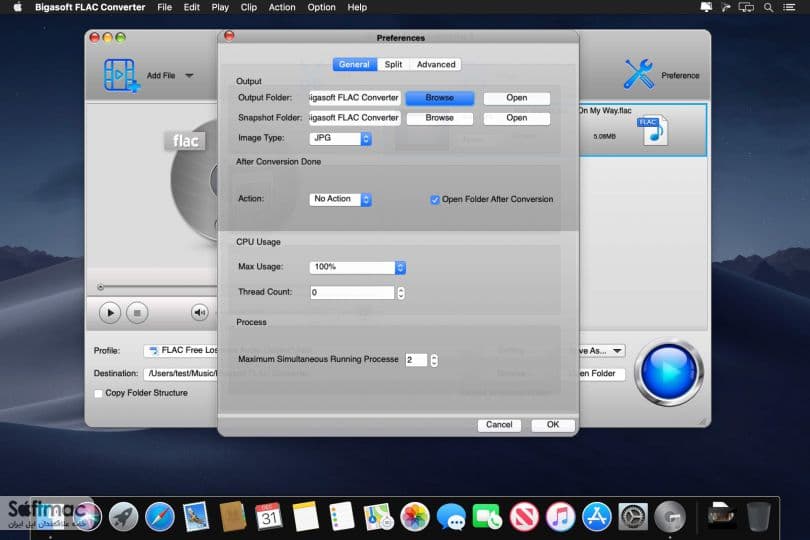The height and width of the screenshot is (540, 810).
Task: Click Open Folder button in main window
Action: point(602,373)
